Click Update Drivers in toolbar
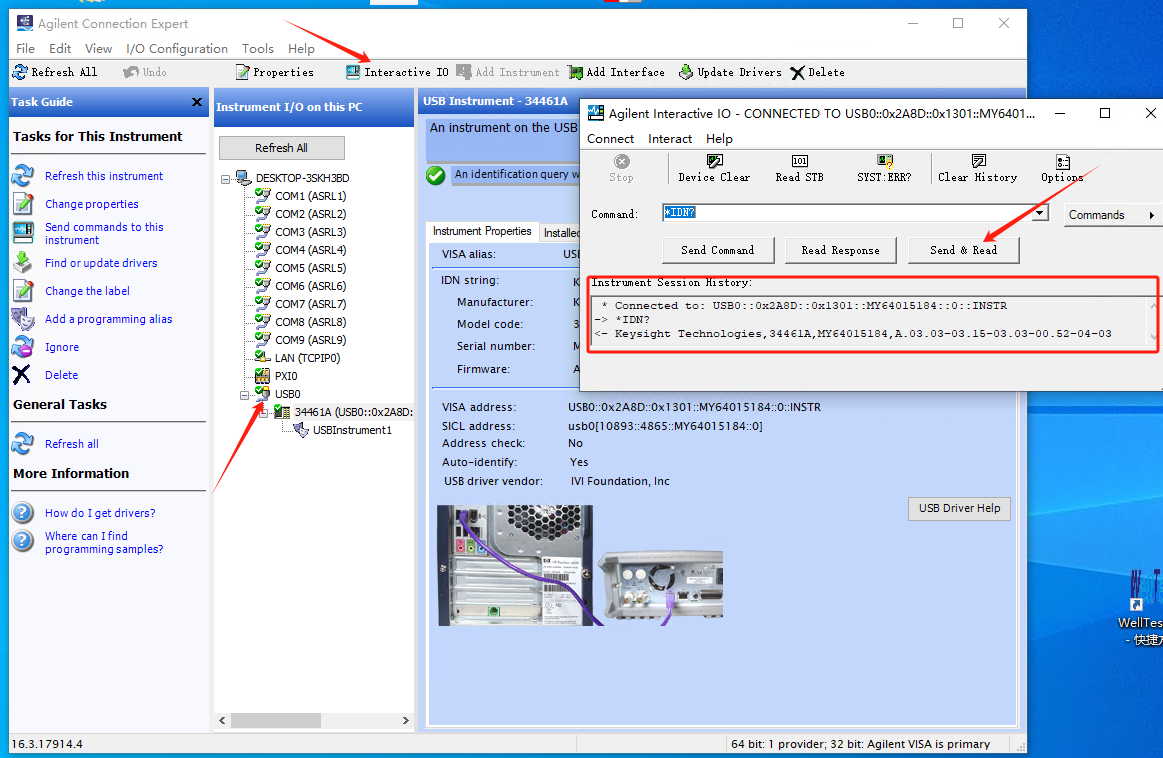 (730, 72)
